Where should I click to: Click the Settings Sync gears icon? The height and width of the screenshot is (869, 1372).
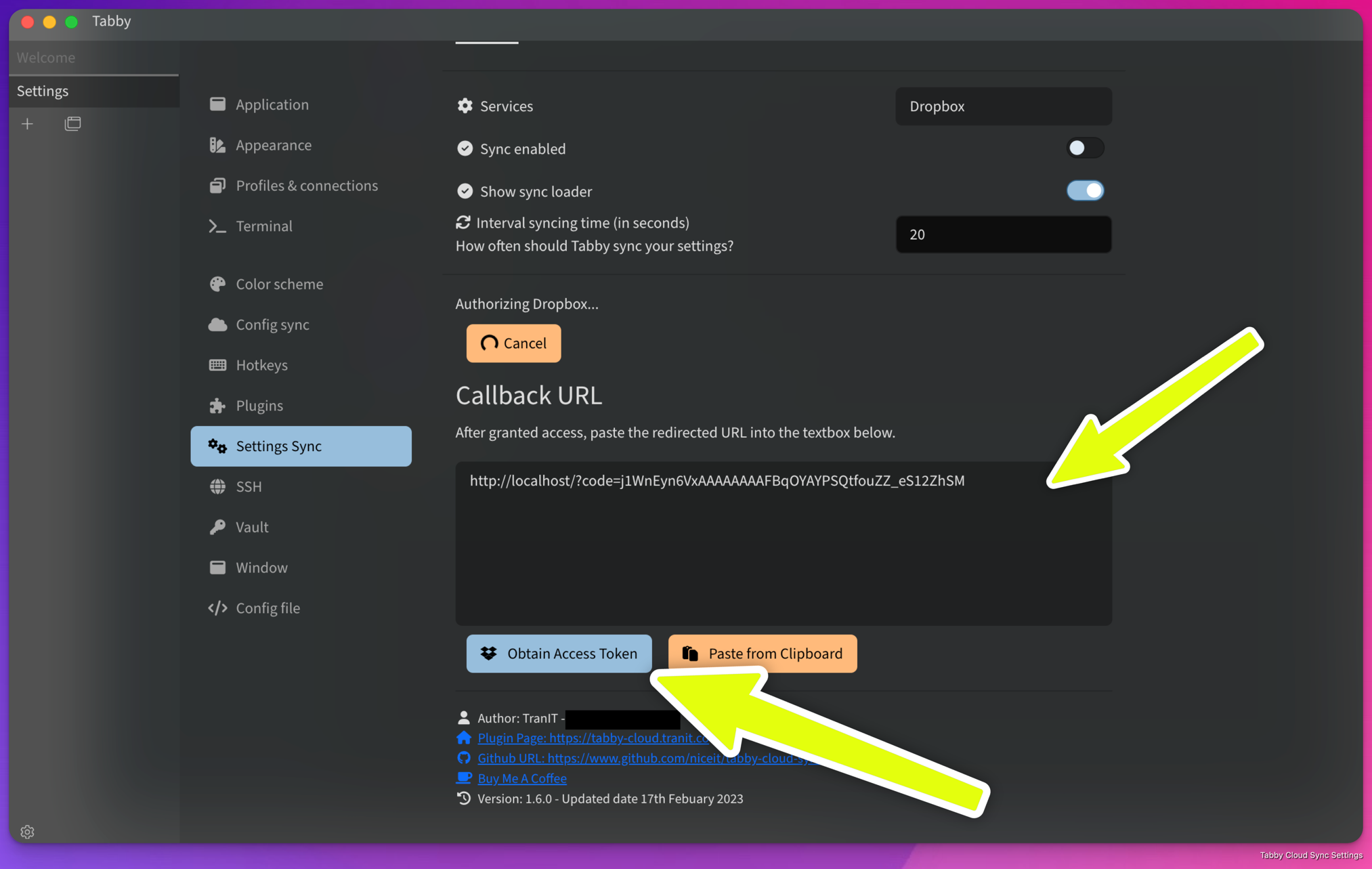[x=217, y=446]
